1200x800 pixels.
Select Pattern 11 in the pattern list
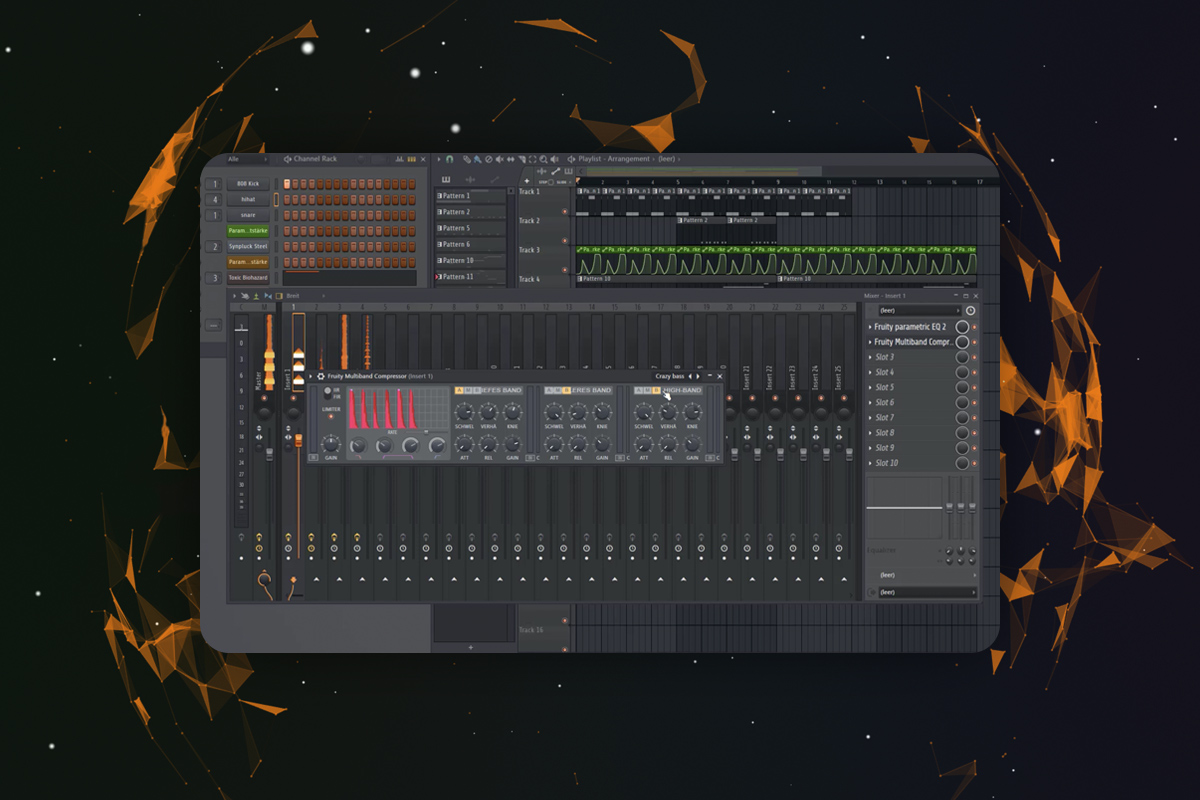click(460, 275)
